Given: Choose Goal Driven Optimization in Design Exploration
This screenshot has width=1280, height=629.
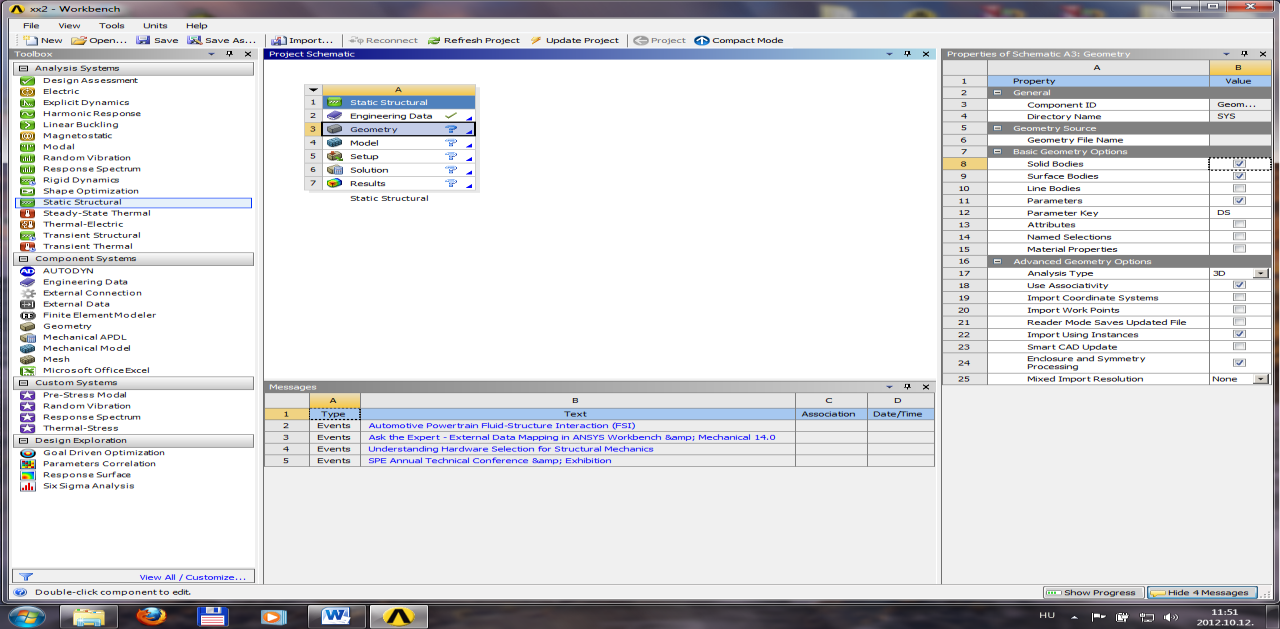Looking at the screenshot, I should coord(104,453).
